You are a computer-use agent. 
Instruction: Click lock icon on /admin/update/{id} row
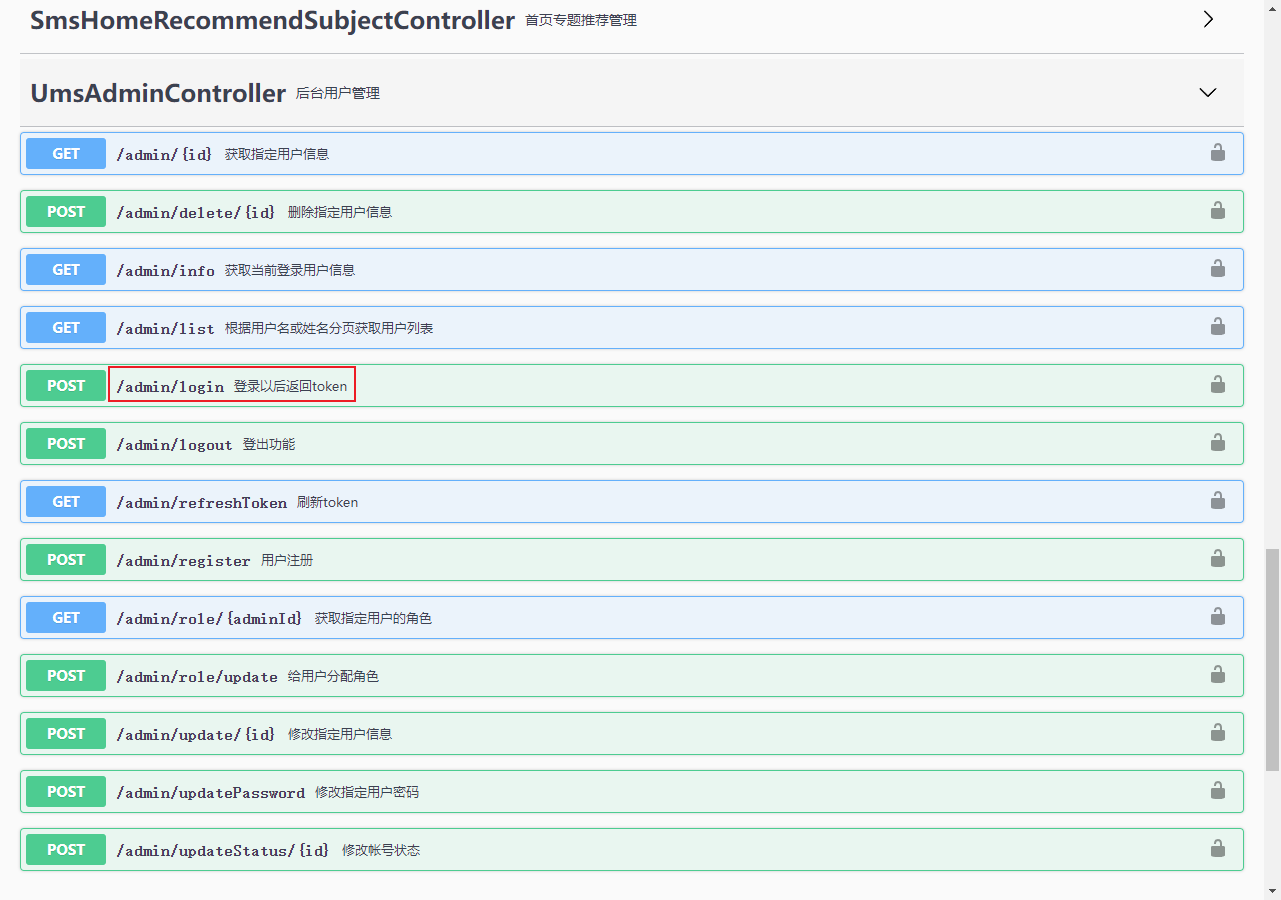(x=1217, y=733)
